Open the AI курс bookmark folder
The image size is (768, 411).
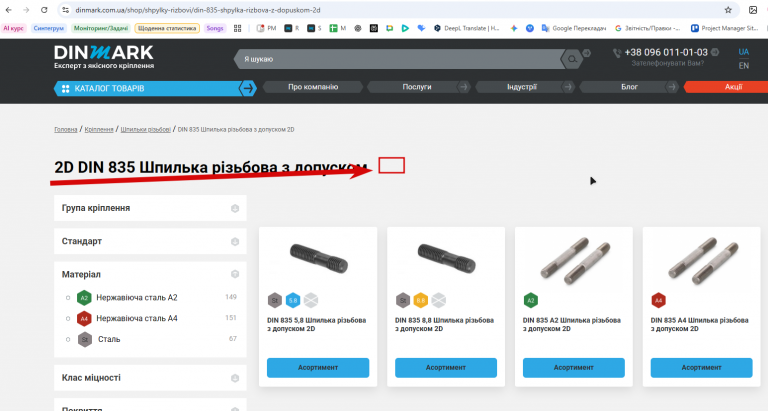pos(14,28)
